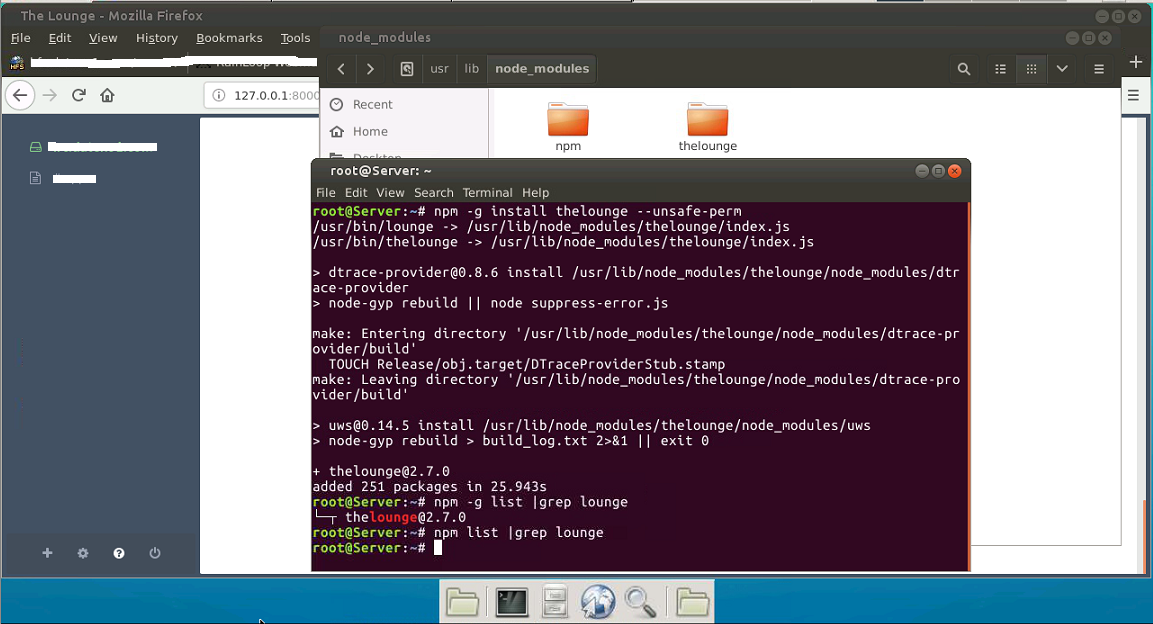1153x624 pixels.
Task: Open Firefox Edit menu
Action: [x=60, y=38]
